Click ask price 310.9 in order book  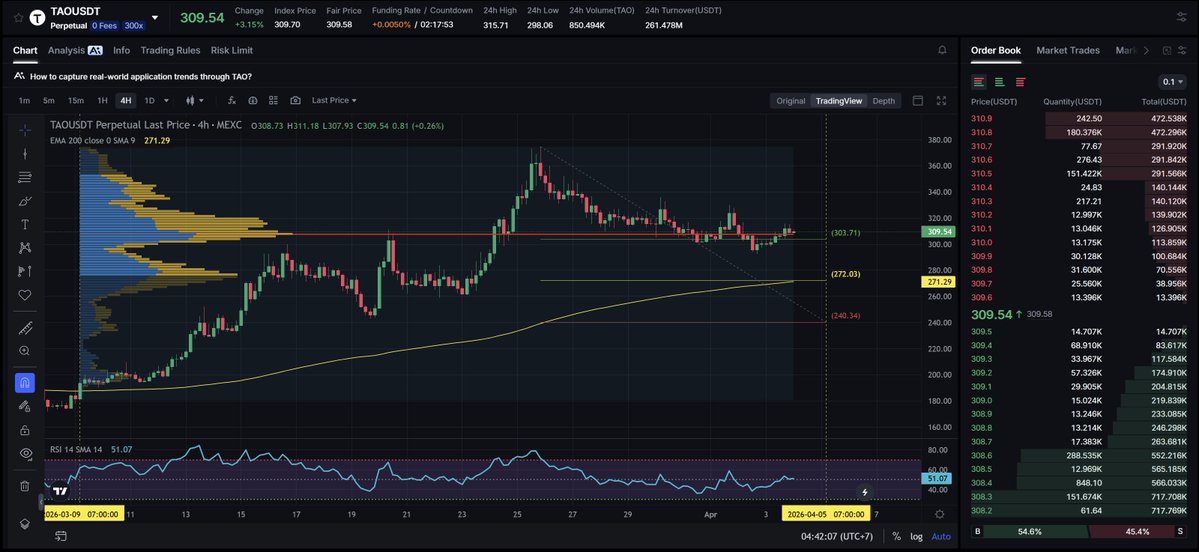(x=981, y=119)
